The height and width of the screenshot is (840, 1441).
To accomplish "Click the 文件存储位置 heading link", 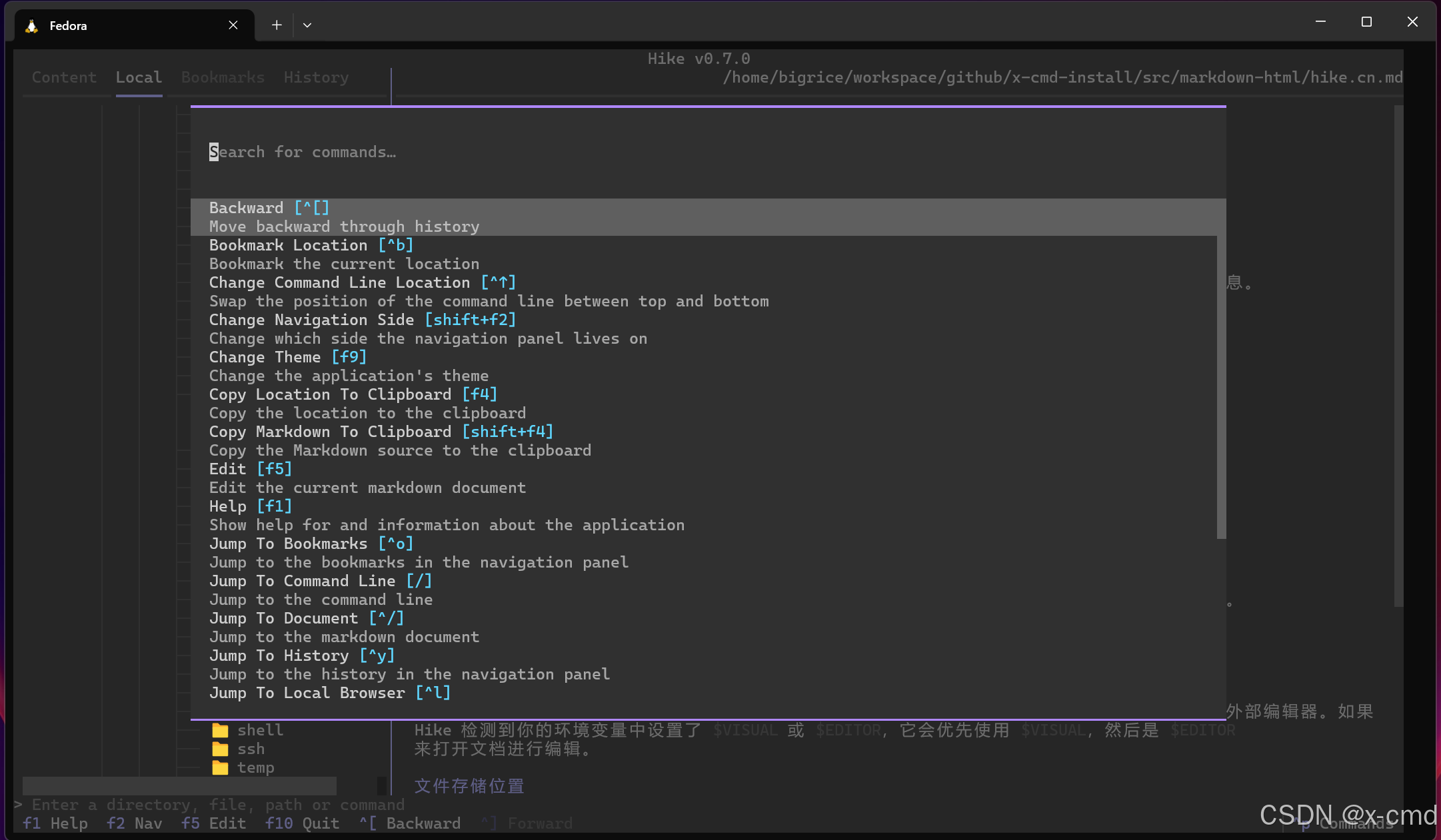I will [x=469, y=786].
